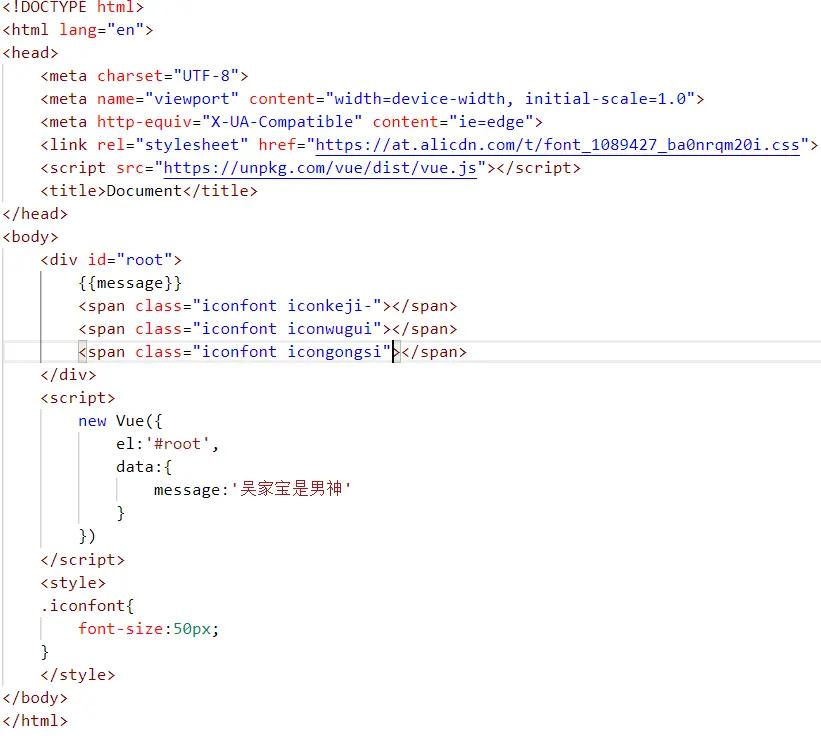Open the alicdn font CSS link
The image size is (821, 736).
[x=558, y=144]
